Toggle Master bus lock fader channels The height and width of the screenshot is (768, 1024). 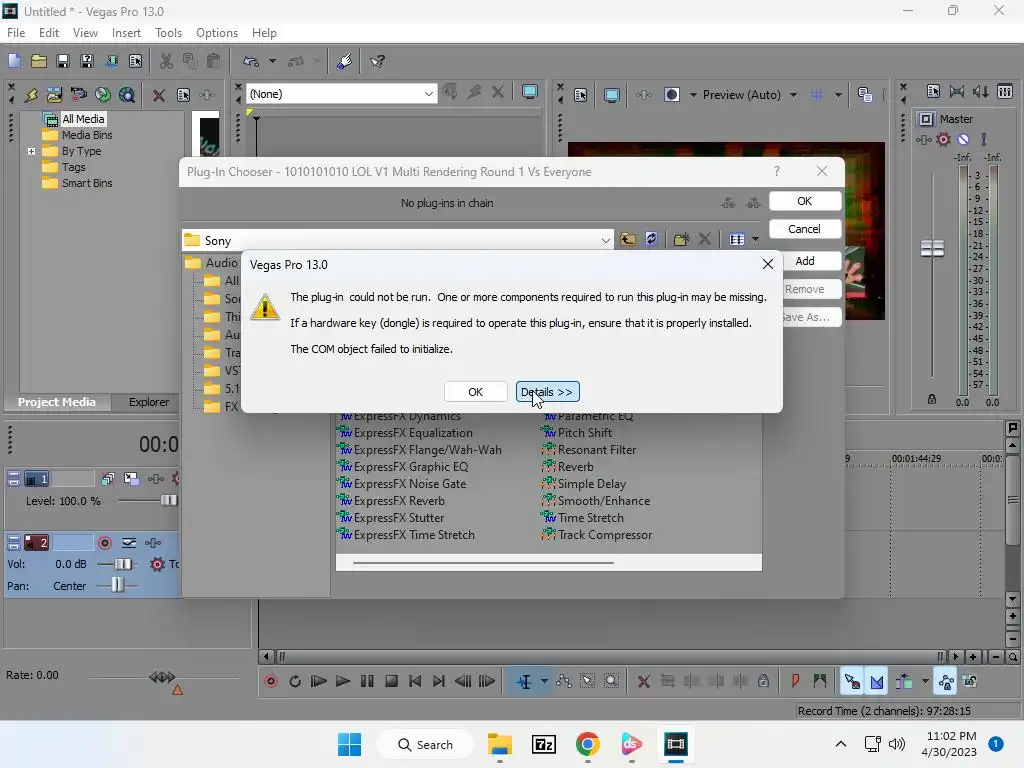931,399
